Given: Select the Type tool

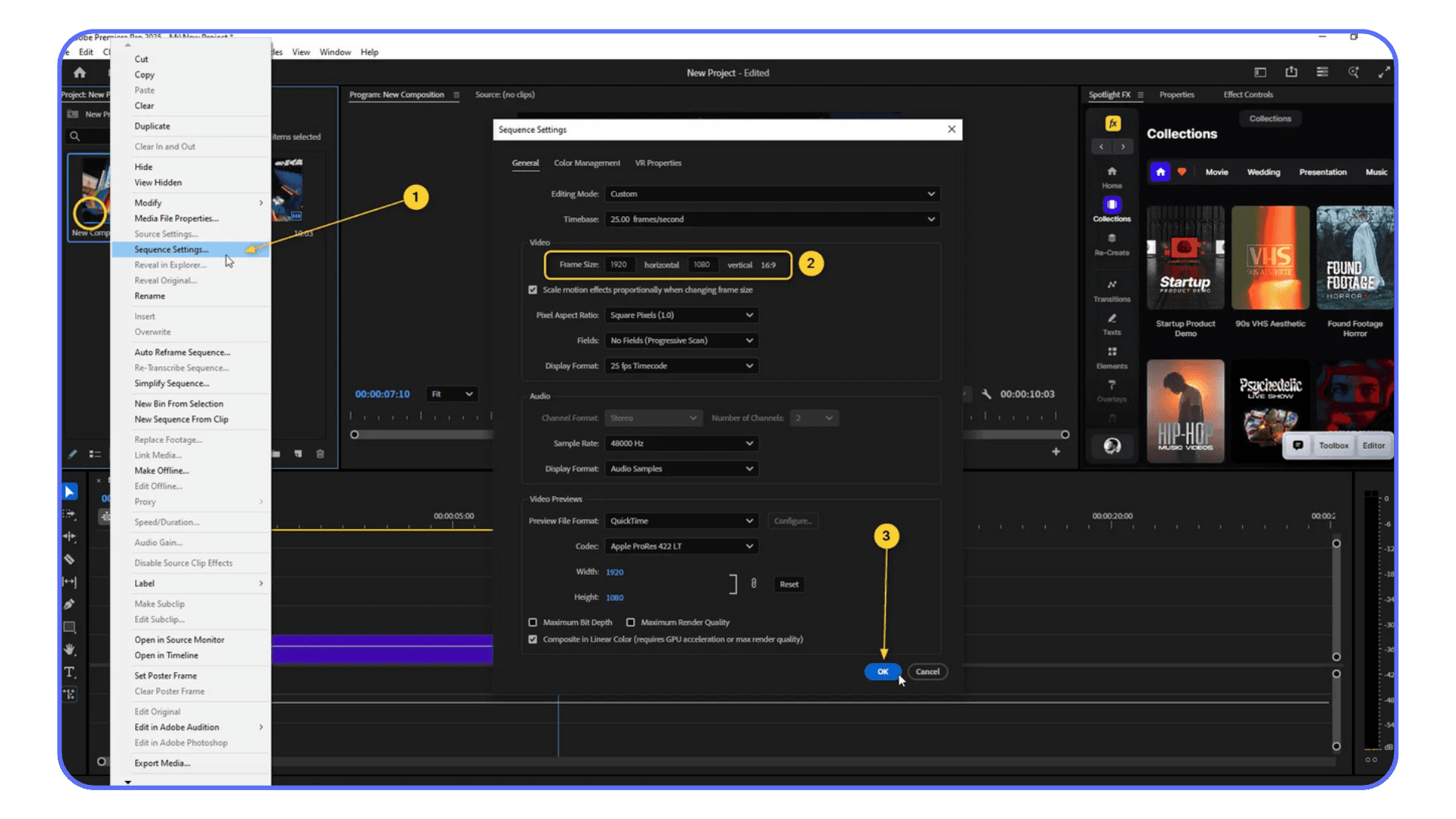Looking at the screenshot, I should (69, 672).
